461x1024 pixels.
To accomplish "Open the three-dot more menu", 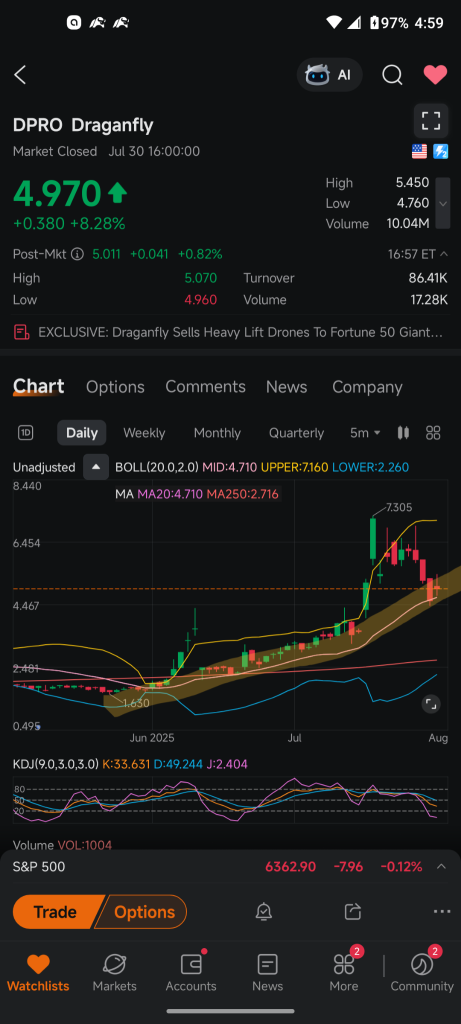I will [x=441, y=912].
